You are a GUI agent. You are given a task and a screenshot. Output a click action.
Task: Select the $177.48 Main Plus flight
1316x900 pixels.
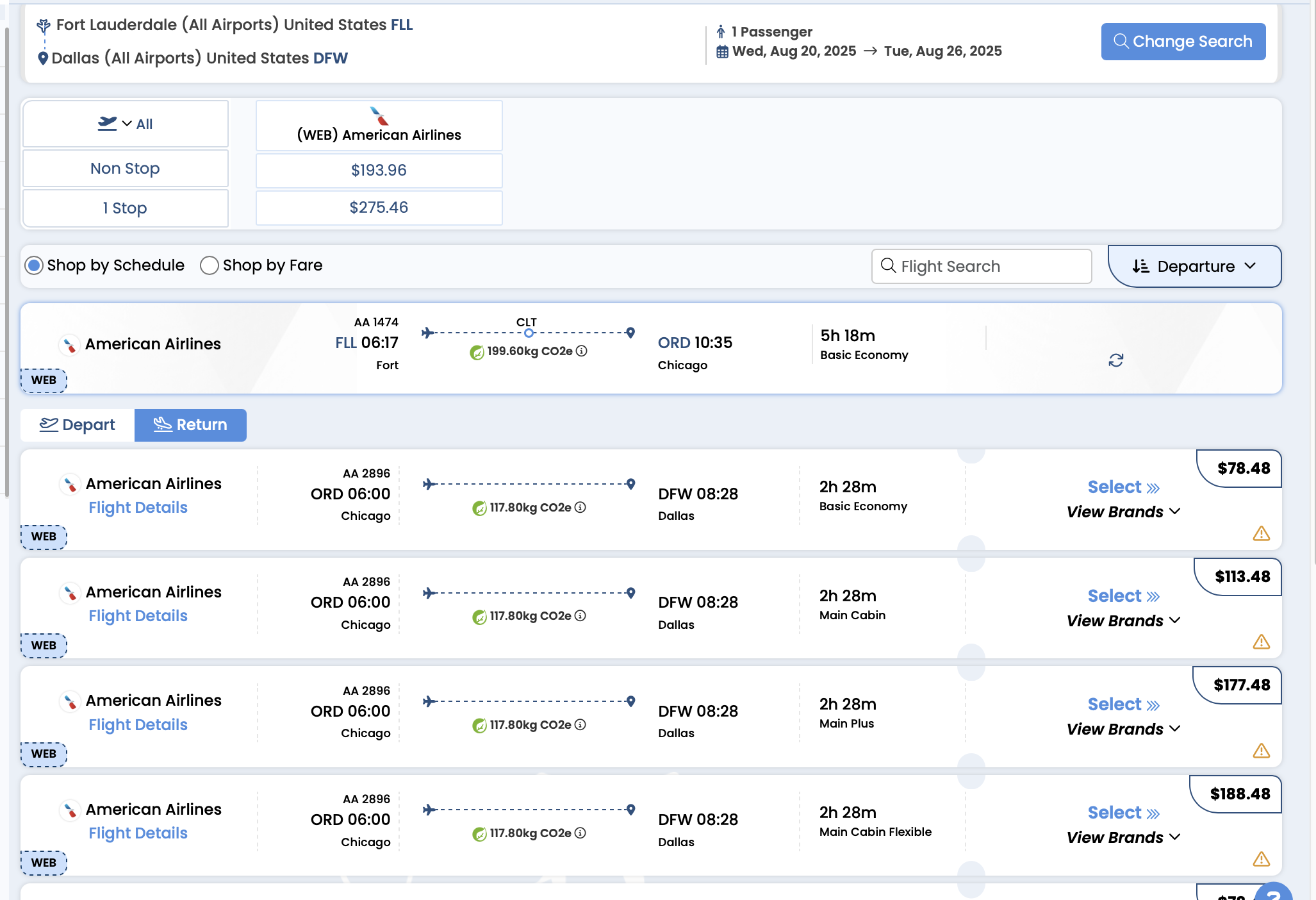pyautogui.click(x=1123, y=704)
